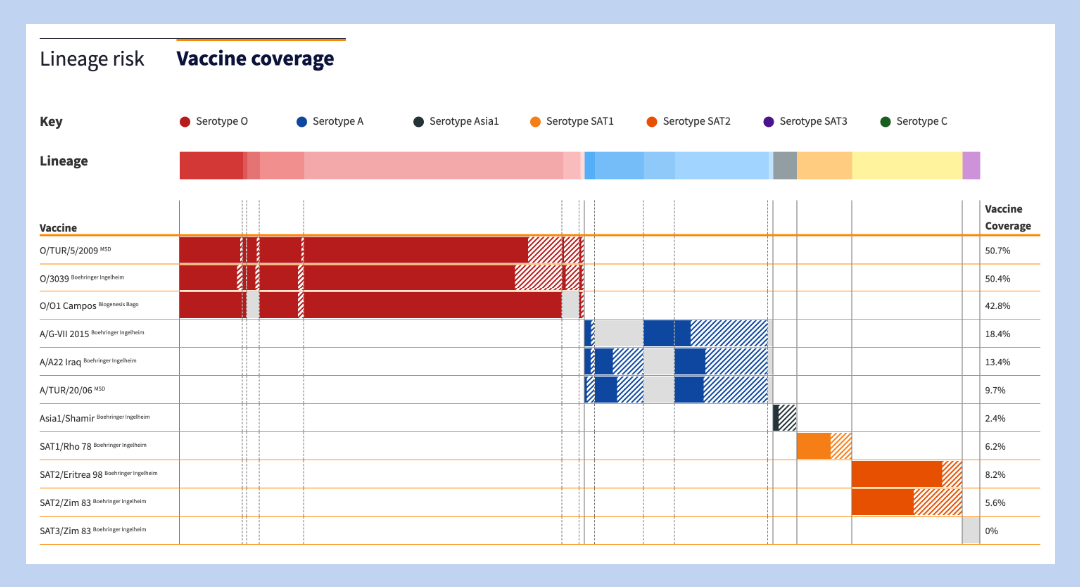Click the Lineage heading

[x=63, y=161]
